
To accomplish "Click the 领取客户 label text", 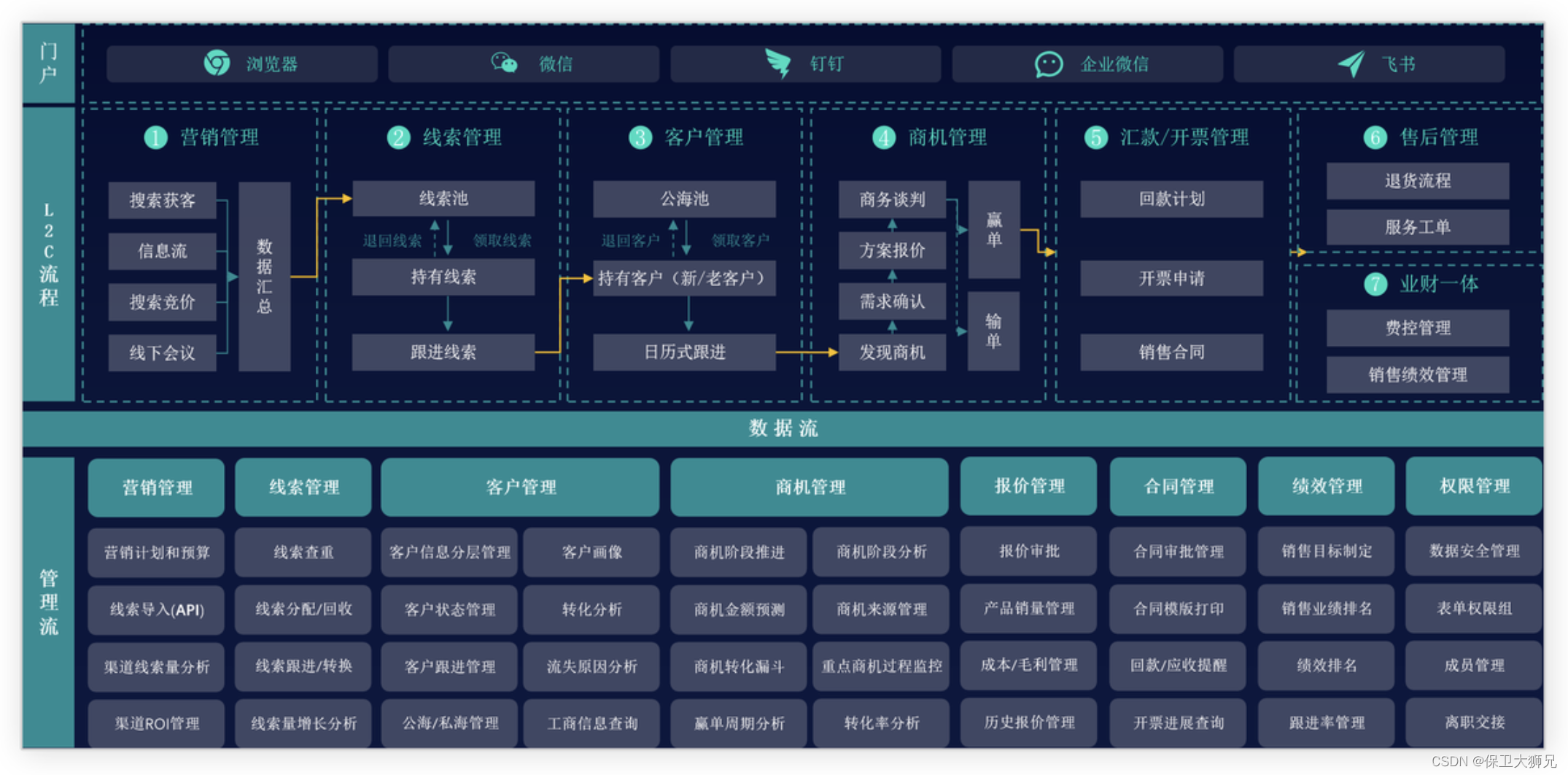I will 740,241.
